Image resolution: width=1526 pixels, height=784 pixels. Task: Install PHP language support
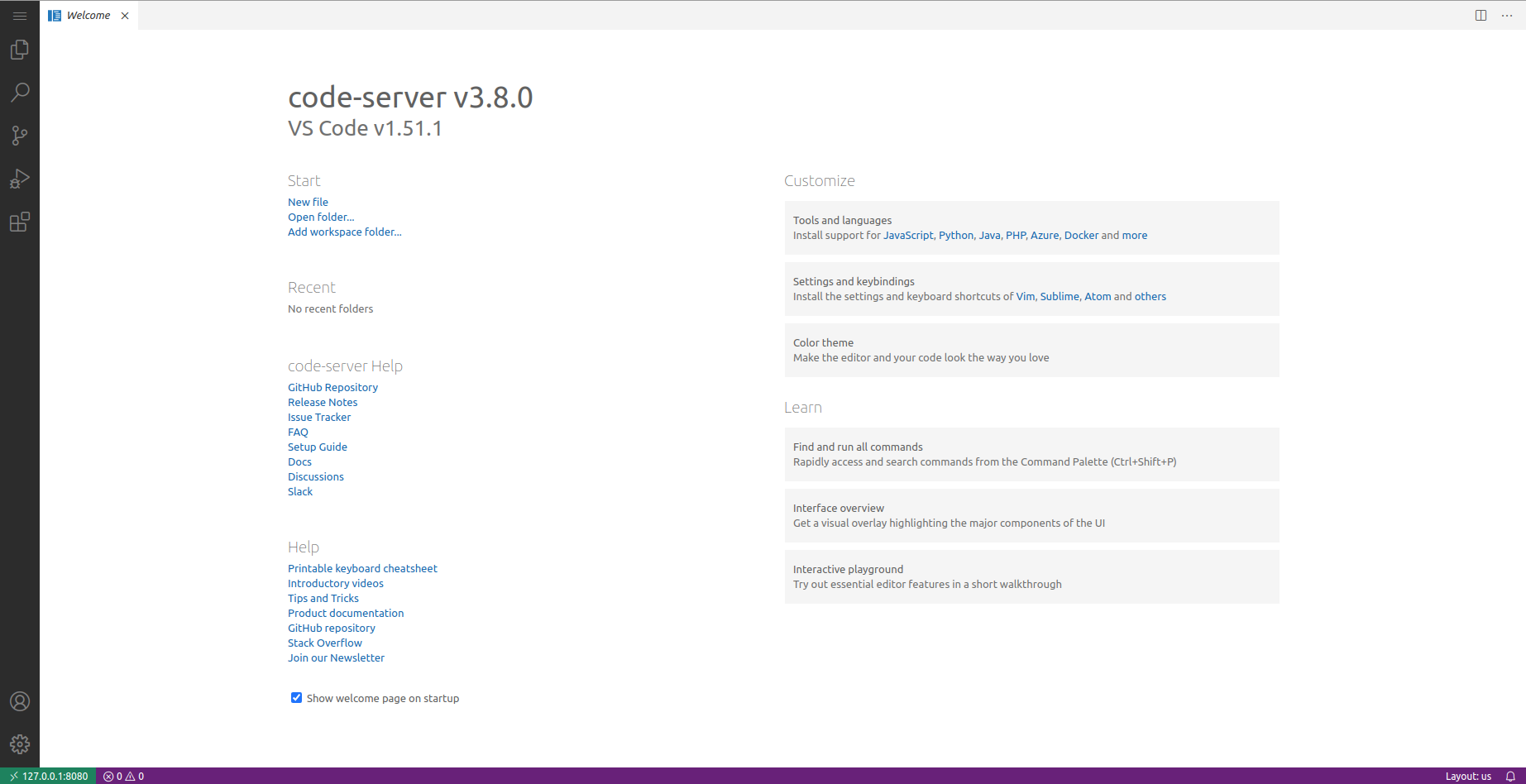pyautogui.click(x=1016, y=235)
